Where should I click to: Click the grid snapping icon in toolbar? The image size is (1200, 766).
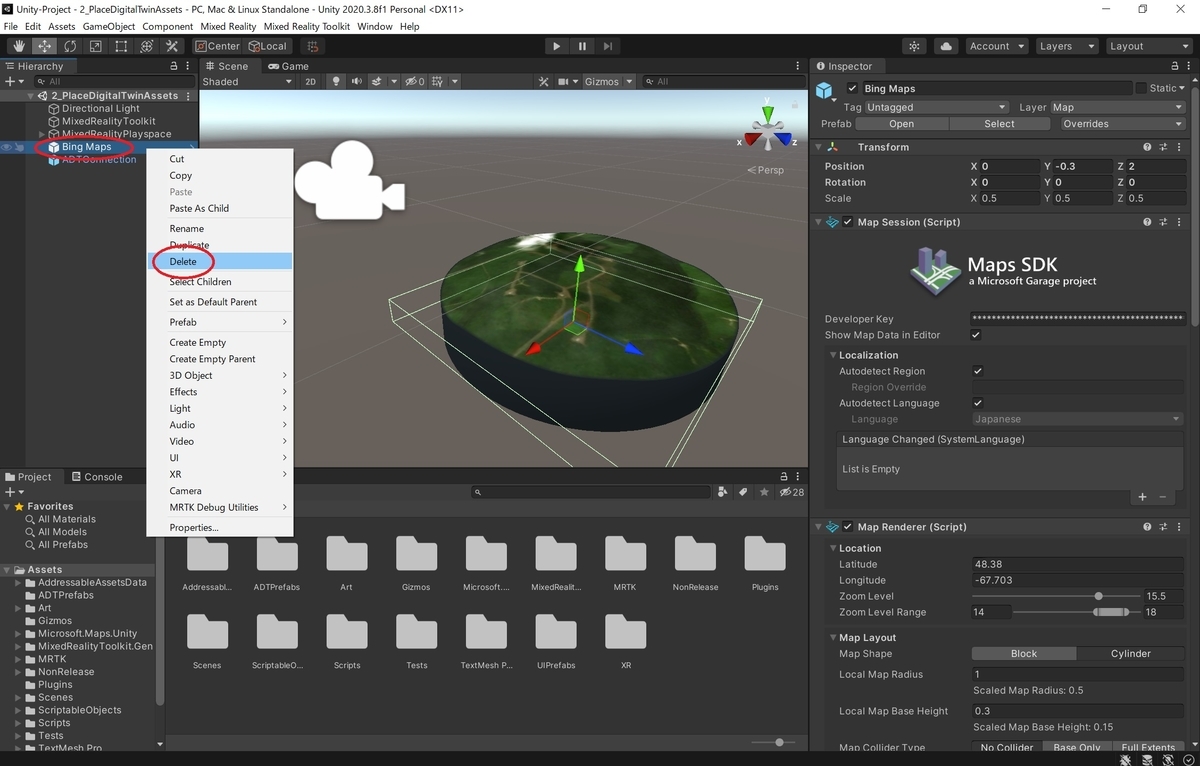tap(312, 46)
